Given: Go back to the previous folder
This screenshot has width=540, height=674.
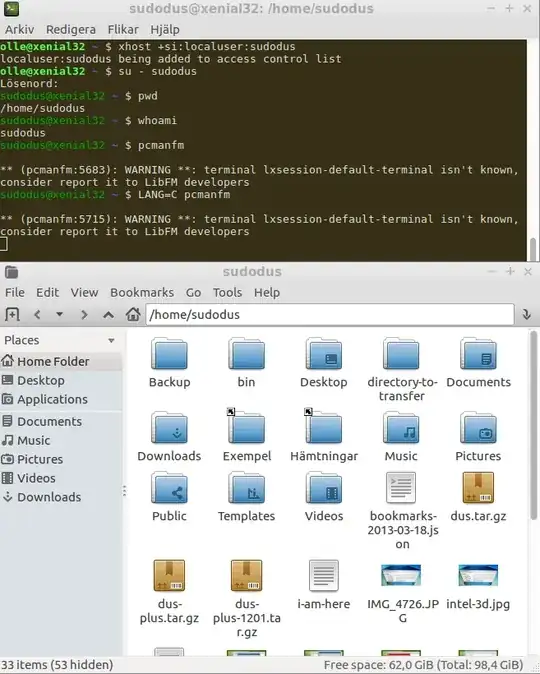Looking at the screenshot, I should pos(37,315).
